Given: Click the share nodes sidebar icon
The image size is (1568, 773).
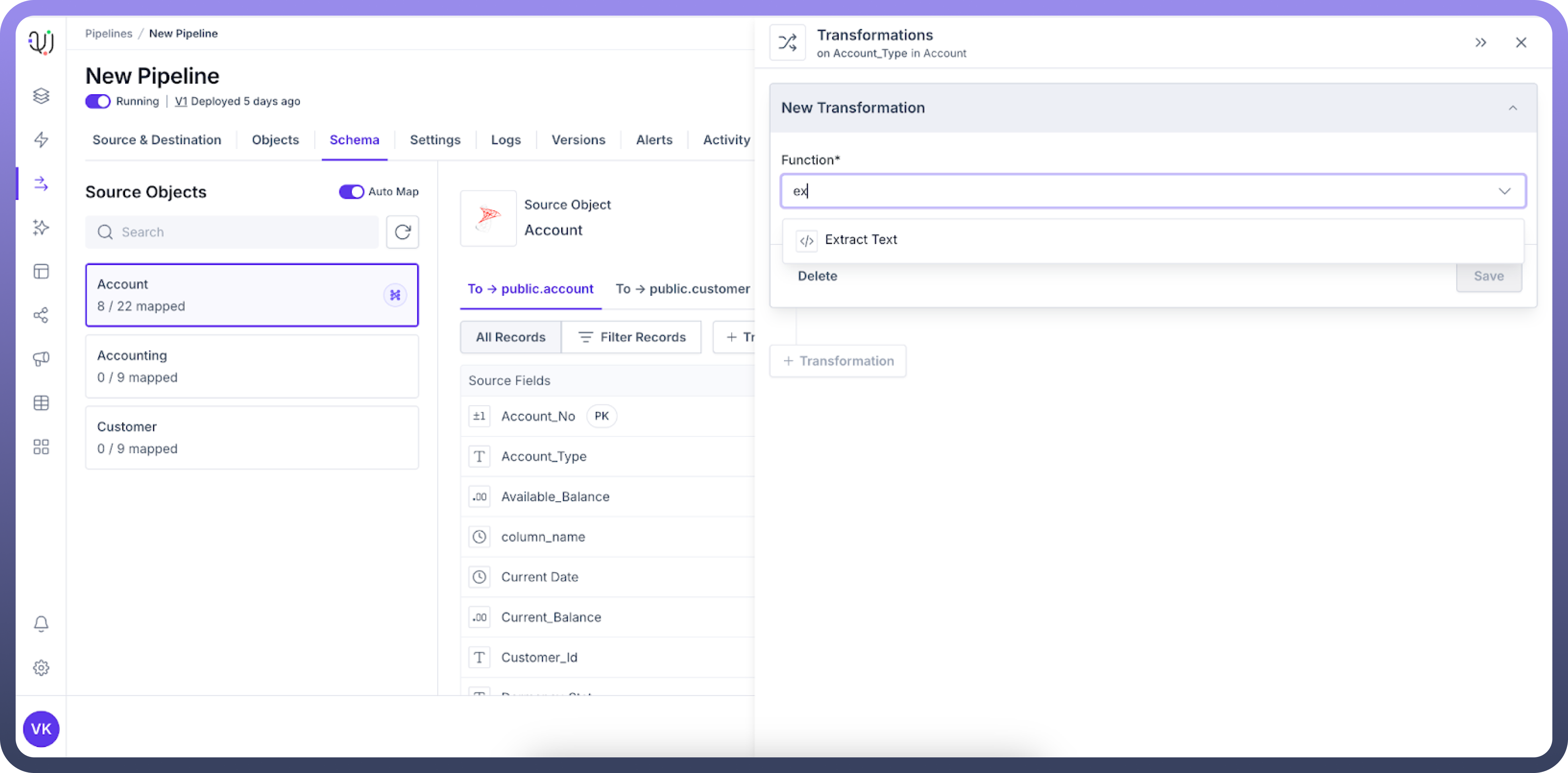Looking at the screenshot, I should point(41,315).
